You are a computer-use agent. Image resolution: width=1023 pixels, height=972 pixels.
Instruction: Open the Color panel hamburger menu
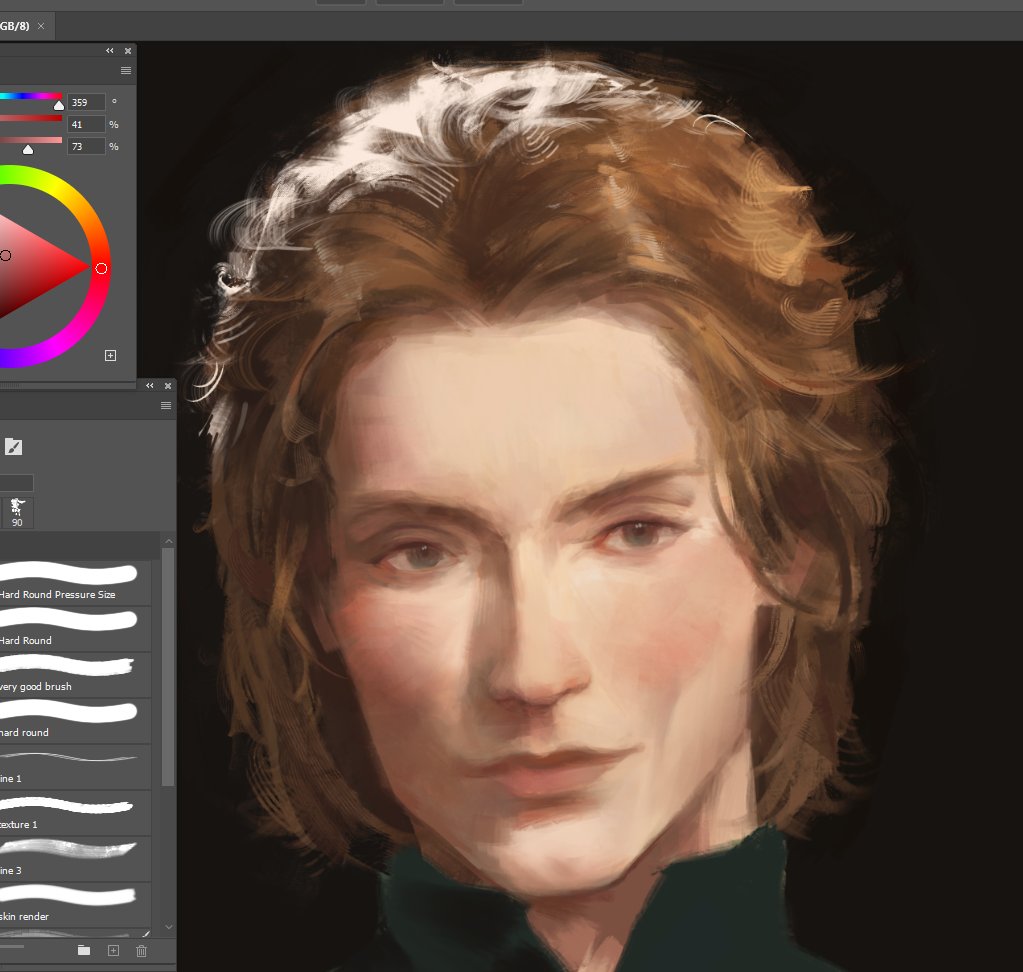tap(126, 70)
